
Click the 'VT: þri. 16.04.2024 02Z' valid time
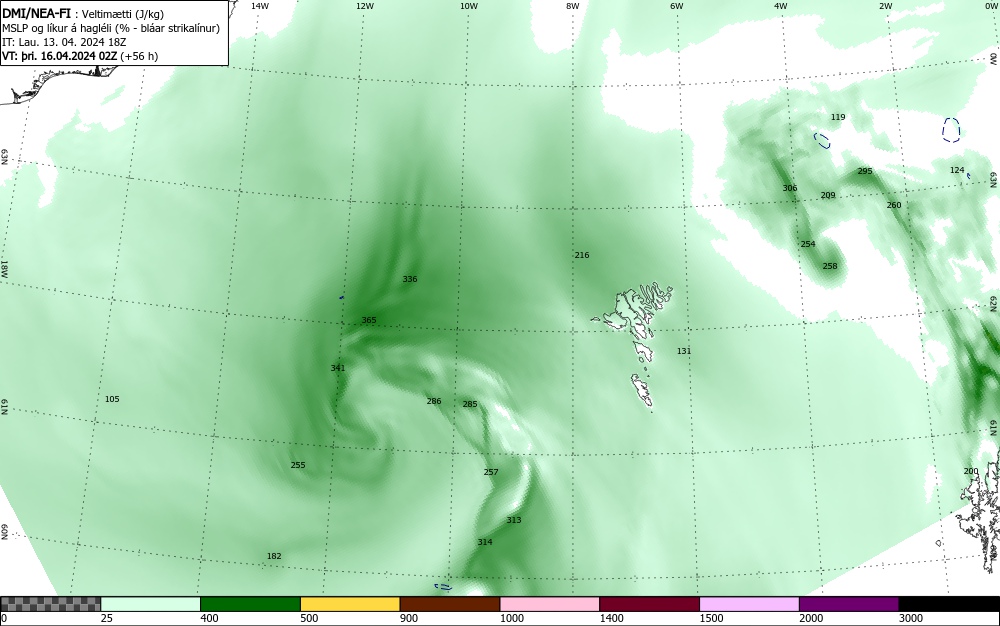60,56
